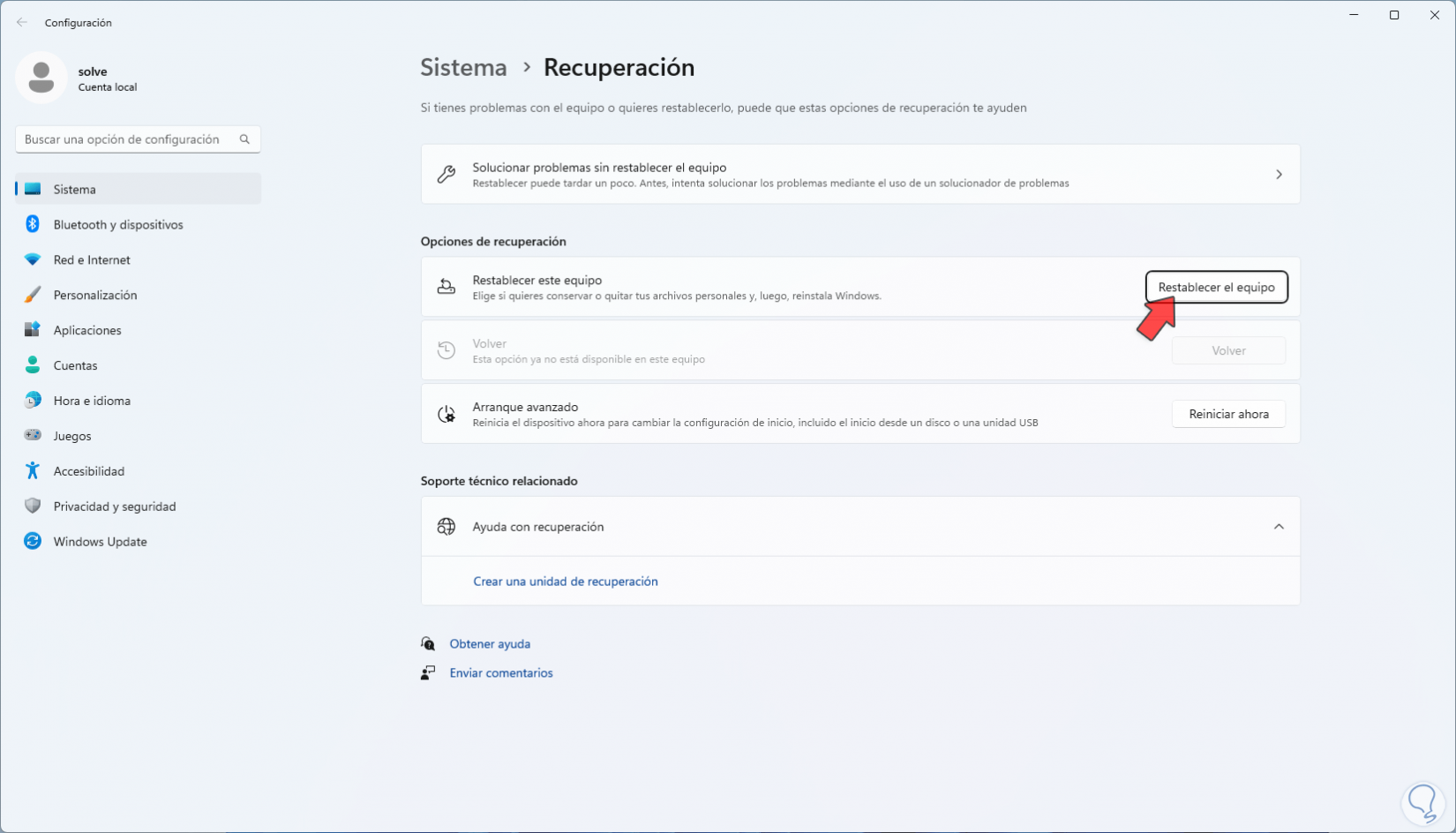
Task: Open the Solucionar problemas chevron
Action: 1279,175
